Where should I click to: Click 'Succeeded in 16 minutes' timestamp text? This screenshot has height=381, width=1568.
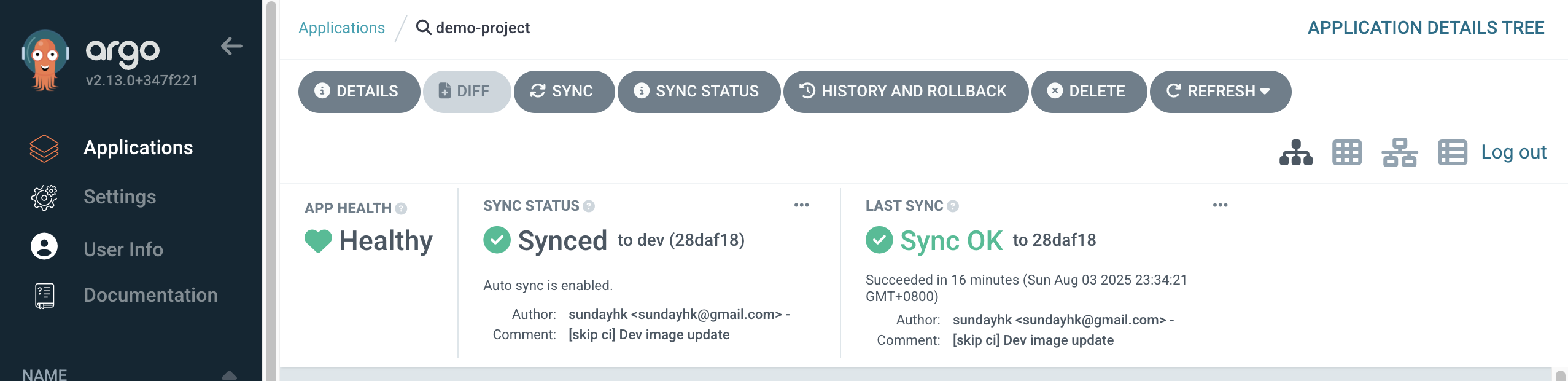tap(1027, 288)
